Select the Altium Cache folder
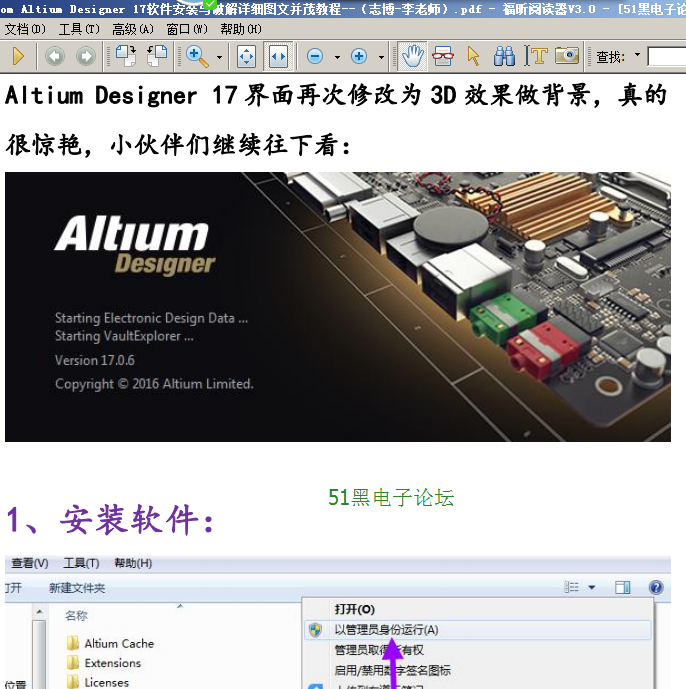The width and height of the screenshot is (686, 689). click(110, 643)
